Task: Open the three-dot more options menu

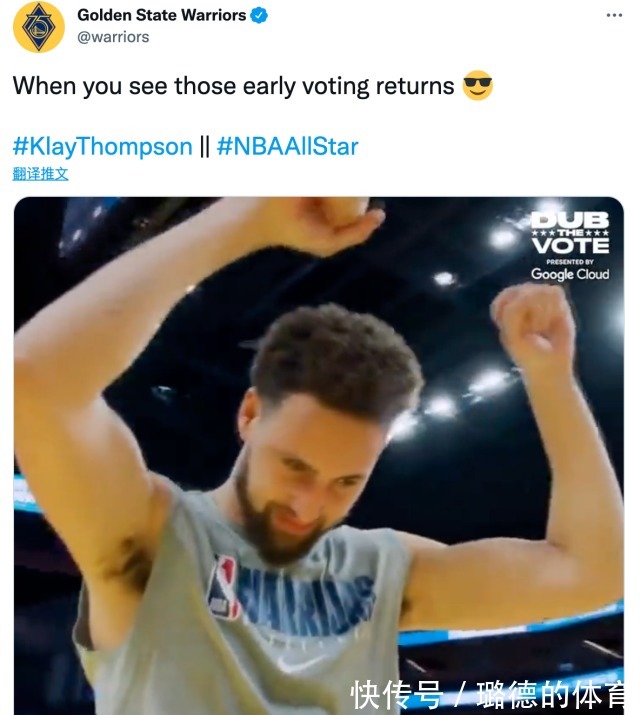Action: pyautogui.click(x=614, y=16)
